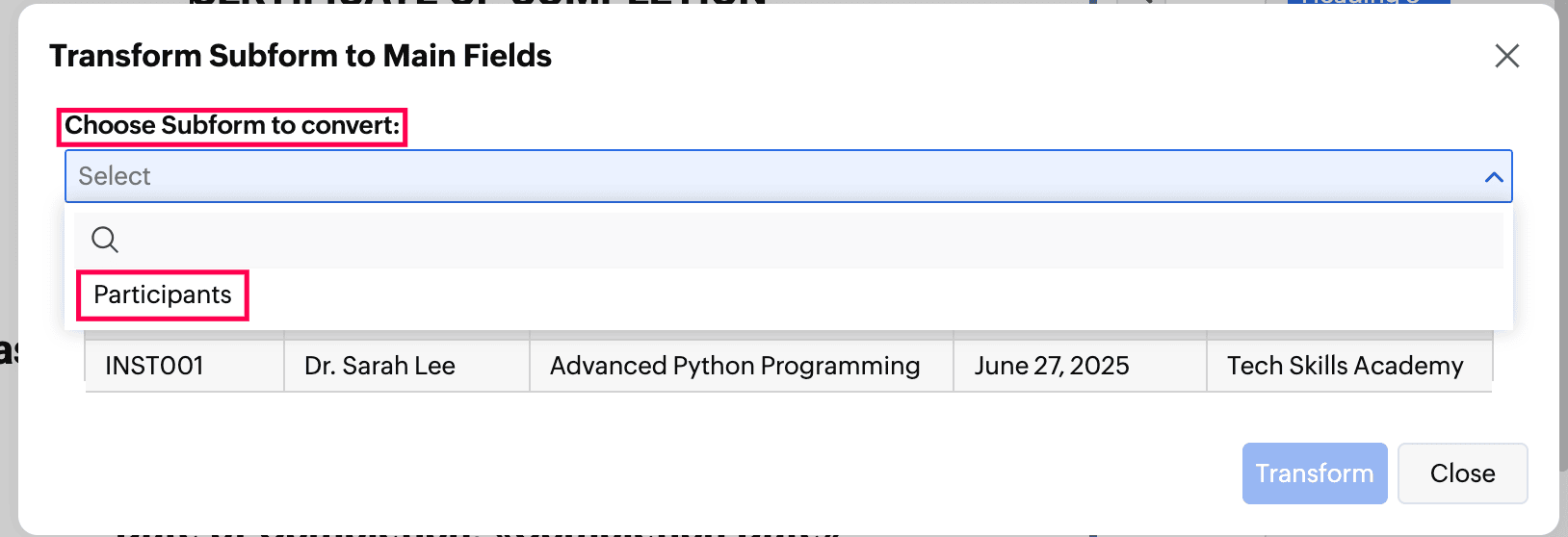Screen dimensions: 1568x537
Task: Open the Select subform combo box
Action: pos(788,176)
